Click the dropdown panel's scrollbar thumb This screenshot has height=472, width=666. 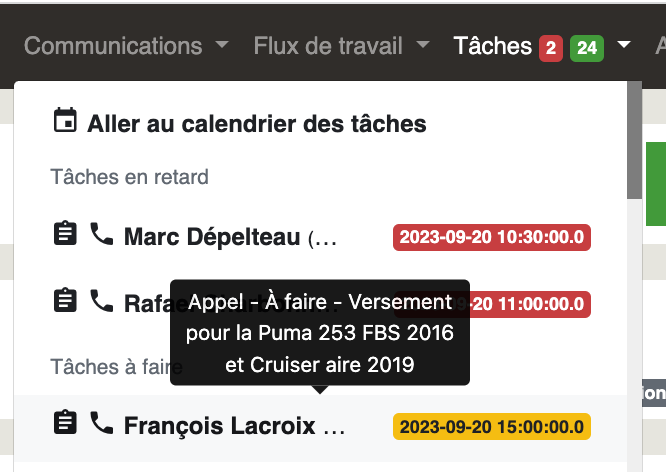click(635, 140)
